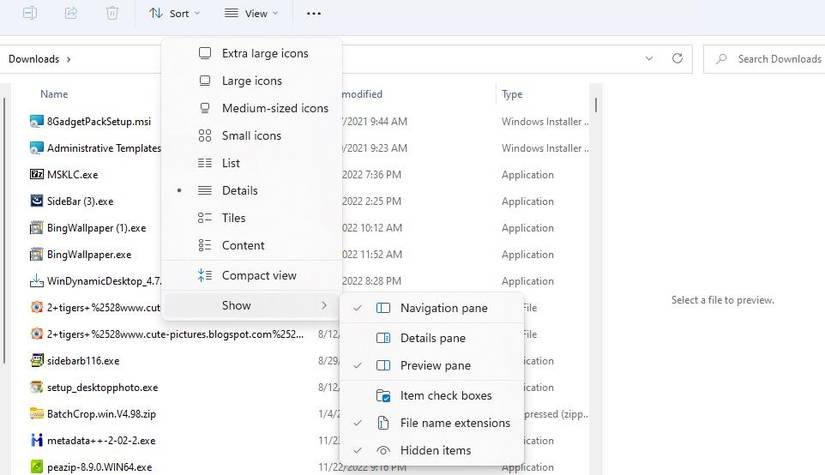
Task: Select the MSKLC.exe file
Action: [x=72, y=174]
